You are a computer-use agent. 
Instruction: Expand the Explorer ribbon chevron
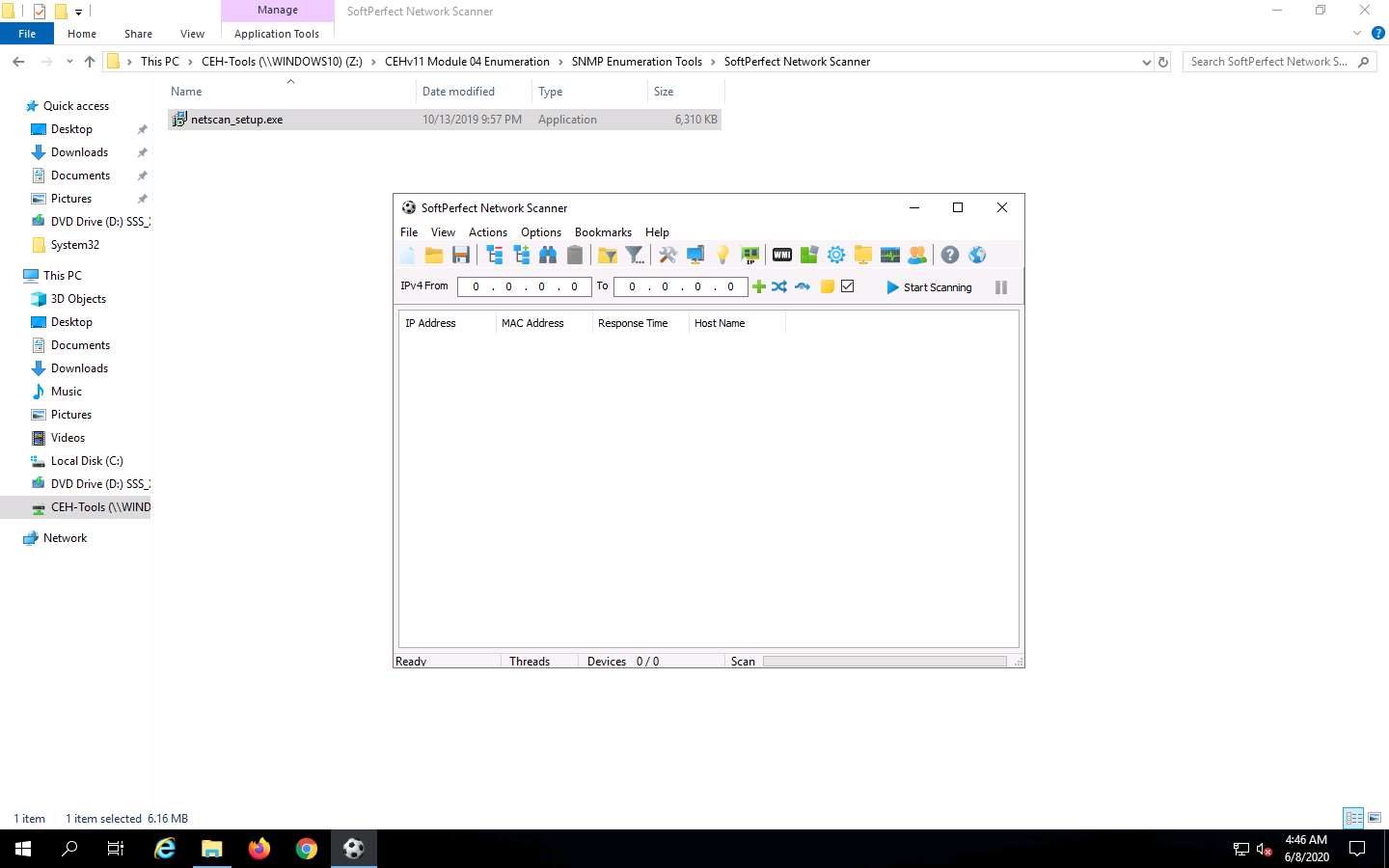(x=1357, y=33)
